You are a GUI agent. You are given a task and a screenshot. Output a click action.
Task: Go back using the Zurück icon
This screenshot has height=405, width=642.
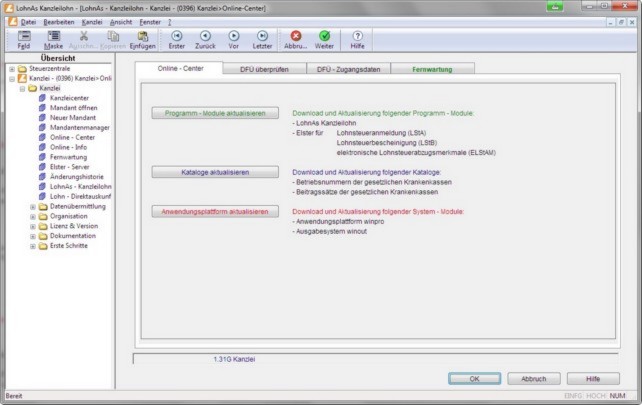[205, 40]
